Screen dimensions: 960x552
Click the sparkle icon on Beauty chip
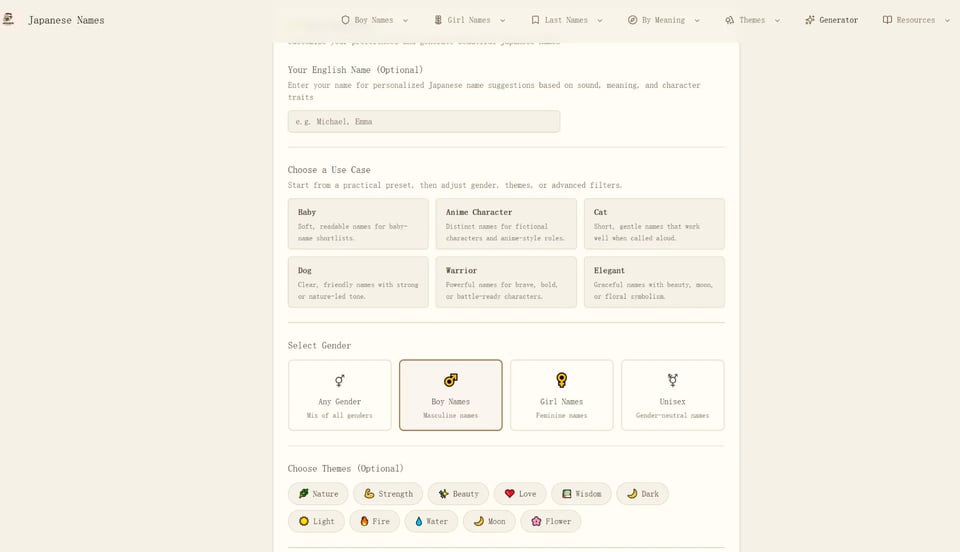tap(444, 493)
